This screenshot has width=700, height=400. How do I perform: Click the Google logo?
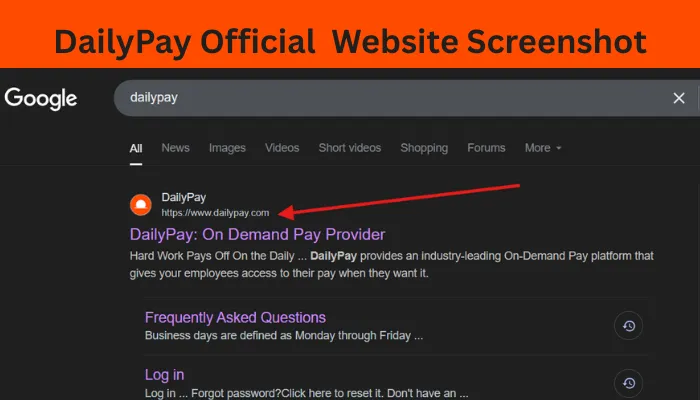pyautogui.click(x=41, y=99)
